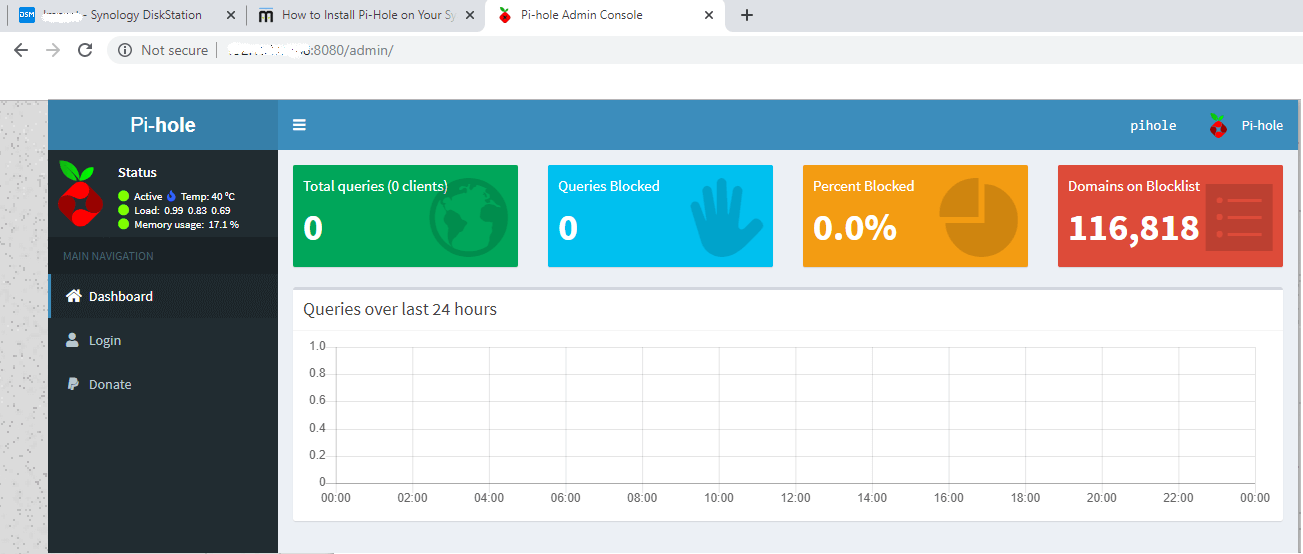The height and width of the screenshot is (554, 1303).
Task: Click the Pi-hole header brand title
Action: pos(163,125)
